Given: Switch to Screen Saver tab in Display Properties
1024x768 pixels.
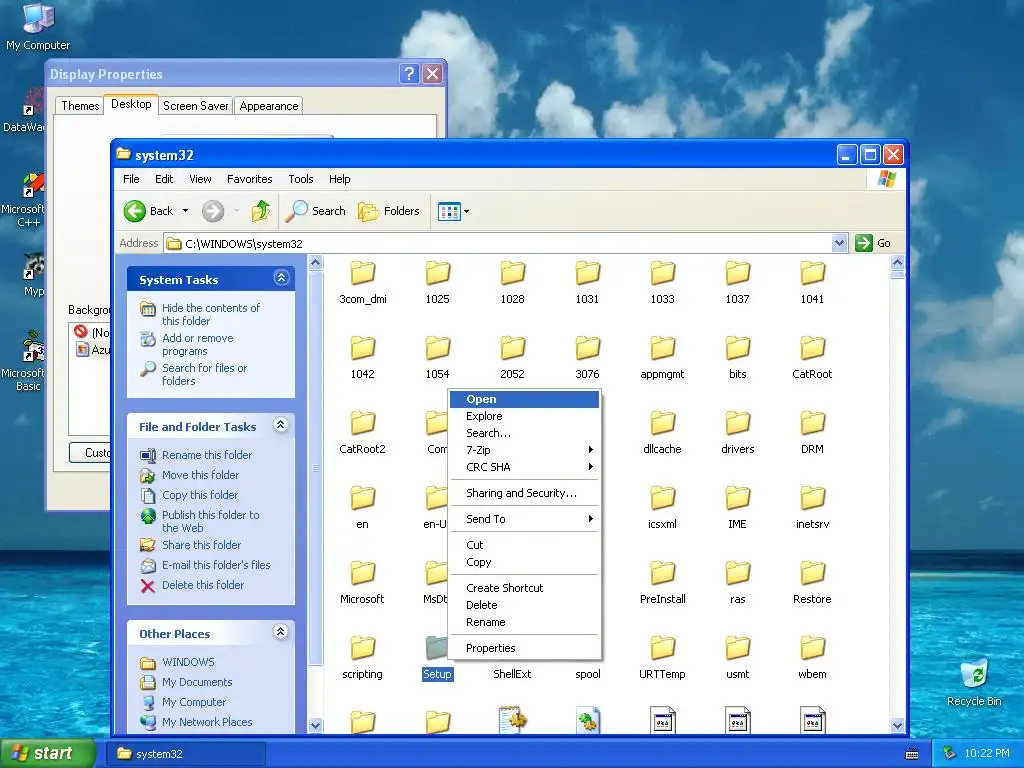Looking at the screenshot, I should (x=195, y=106).
